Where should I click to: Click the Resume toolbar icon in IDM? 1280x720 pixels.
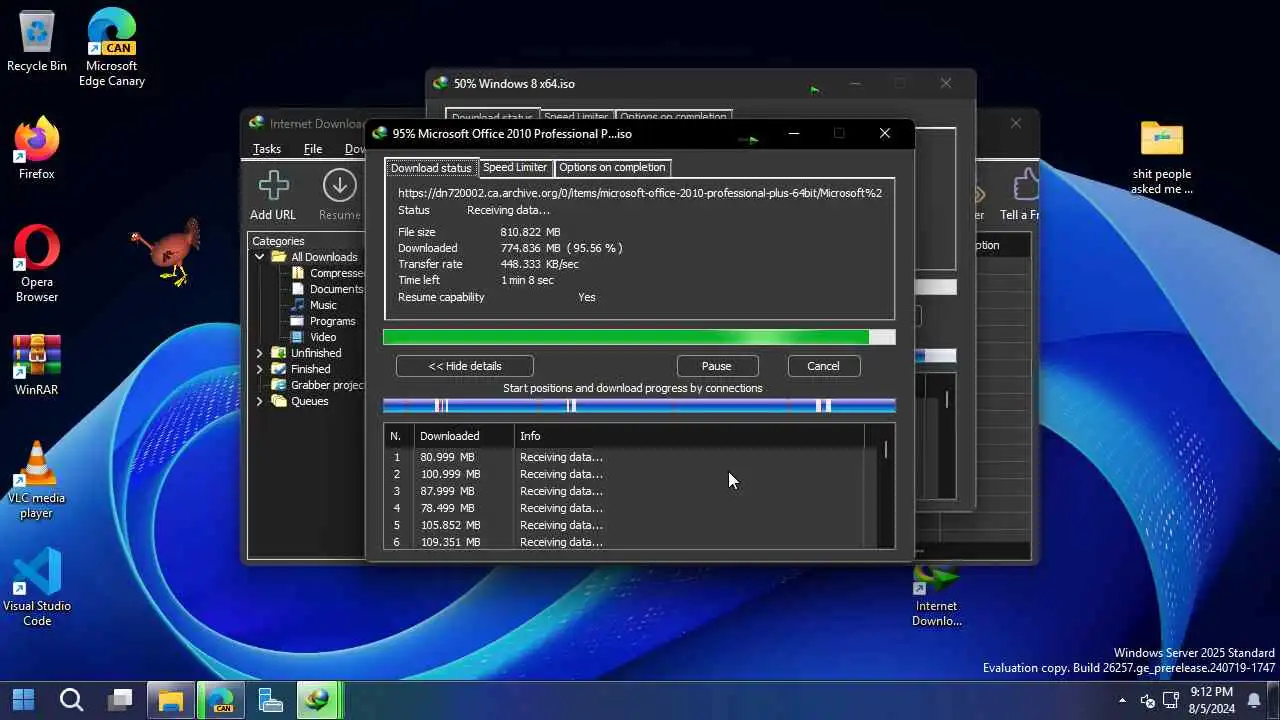pos(340,186)
